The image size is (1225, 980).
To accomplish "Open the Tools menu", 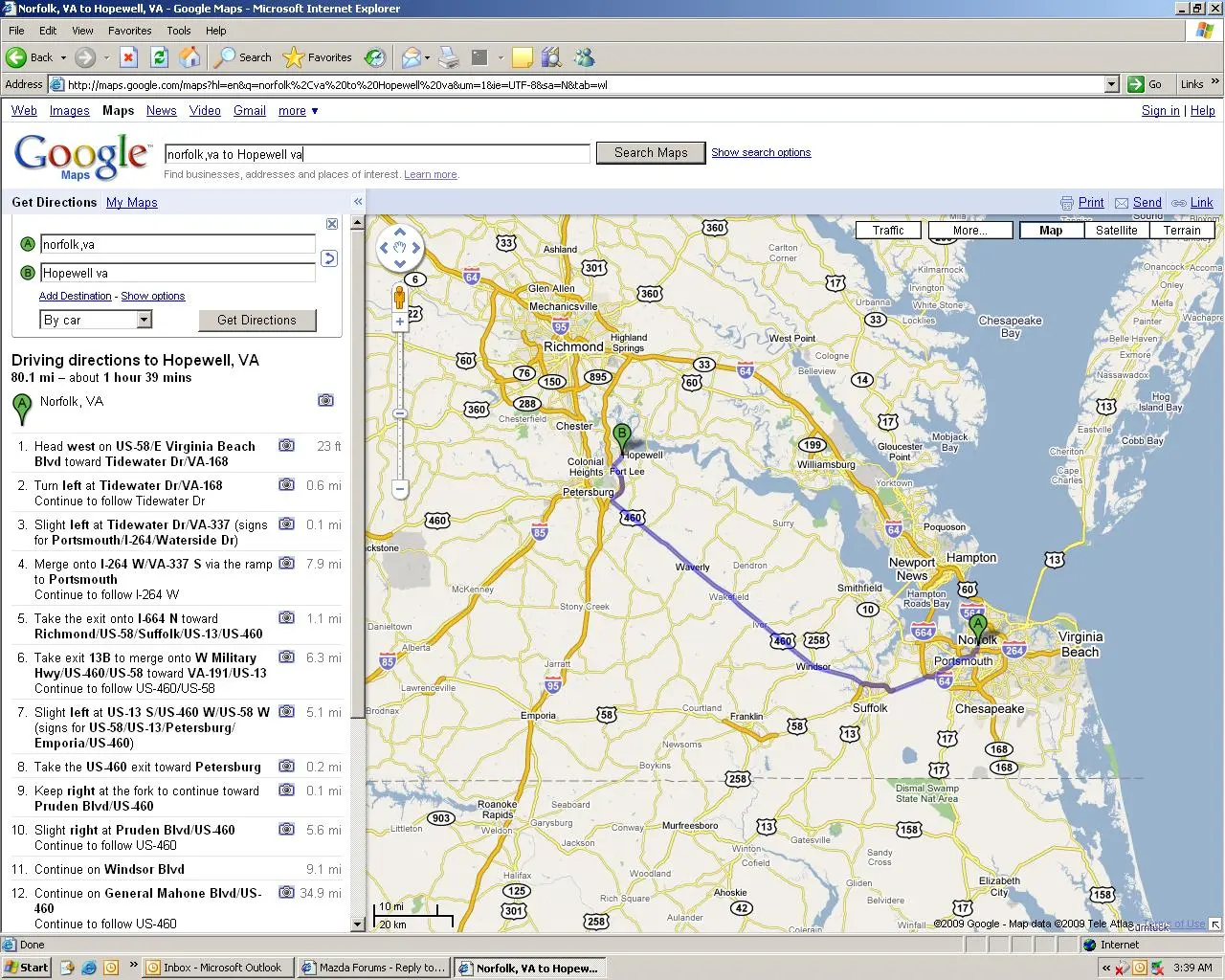I will (179, 31).
